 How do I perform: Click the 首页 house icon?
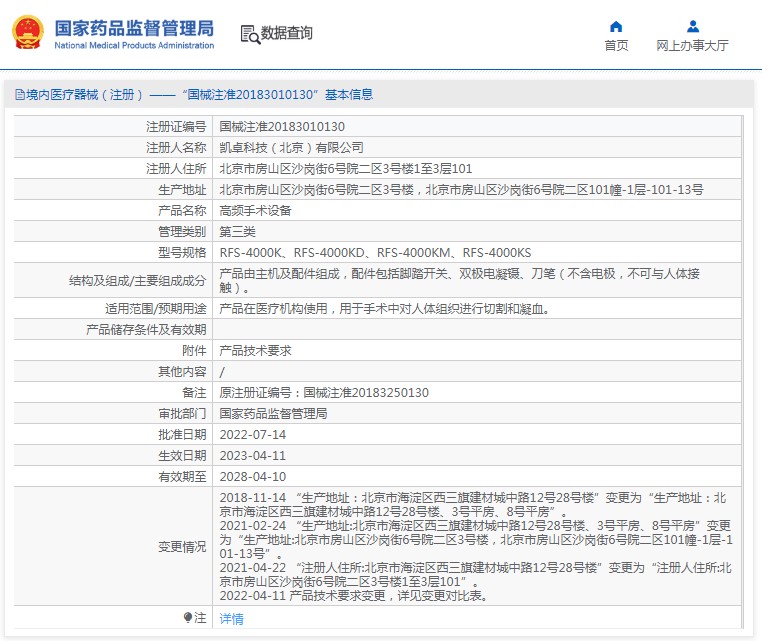tap(616, 26)
